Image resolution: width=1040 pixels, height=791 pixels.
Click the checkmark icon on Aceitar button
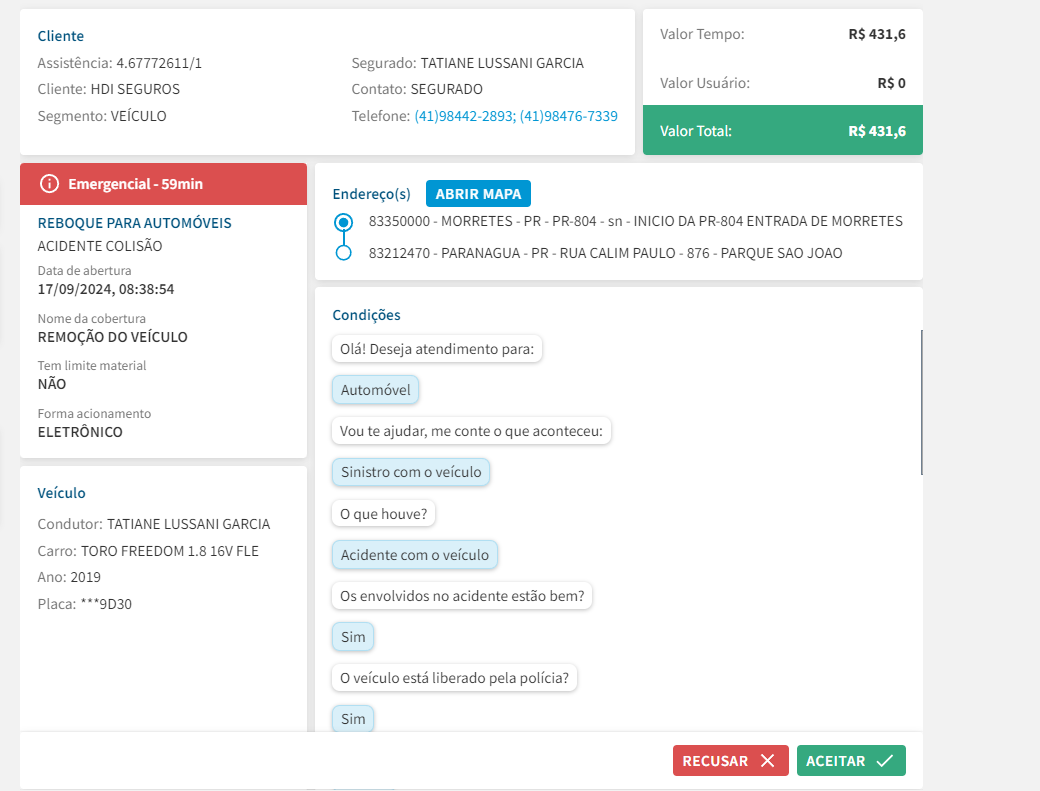tap(884, 761)
